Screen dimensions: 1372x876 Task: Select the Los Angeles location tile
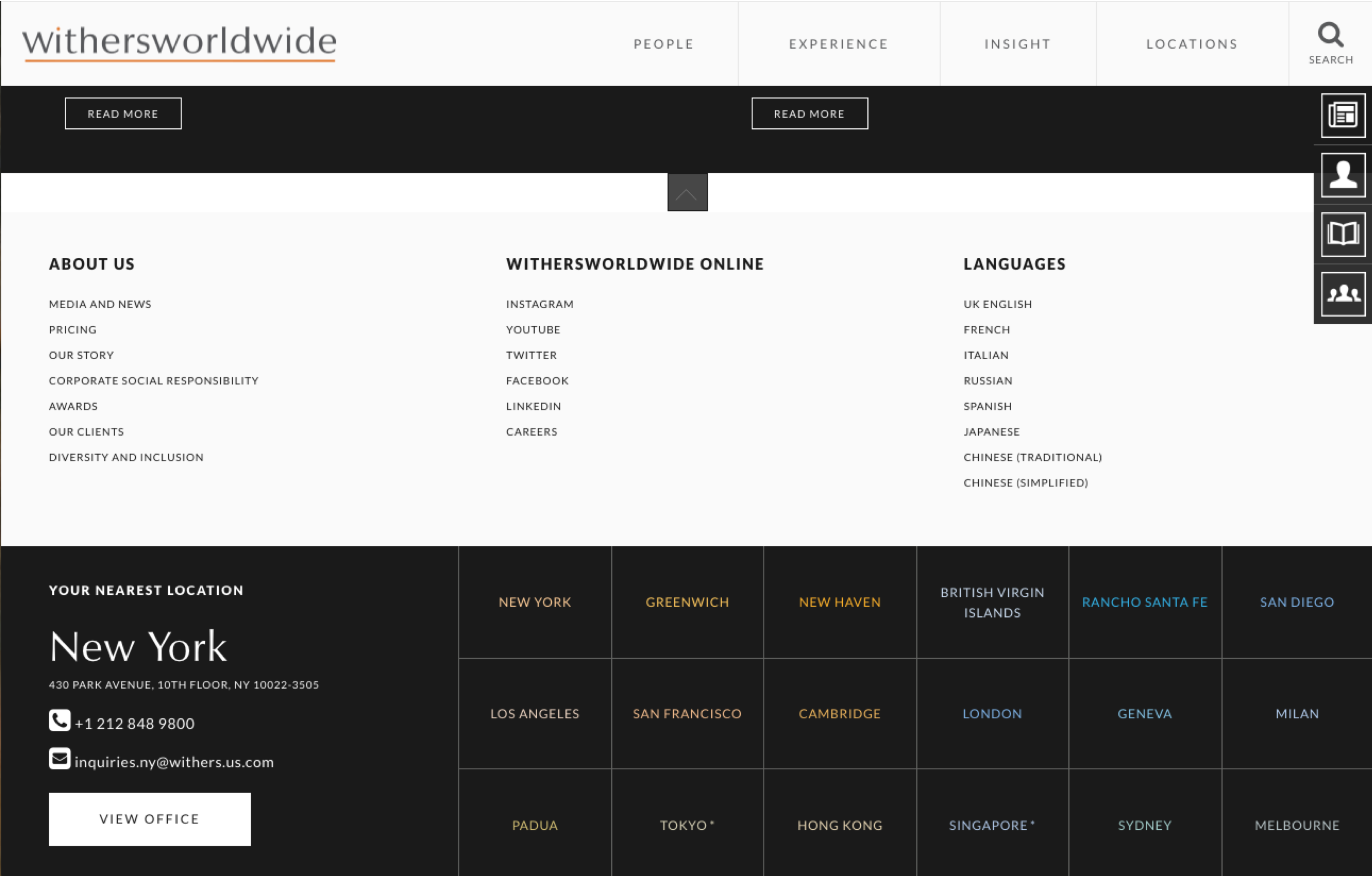coord(535,714)
